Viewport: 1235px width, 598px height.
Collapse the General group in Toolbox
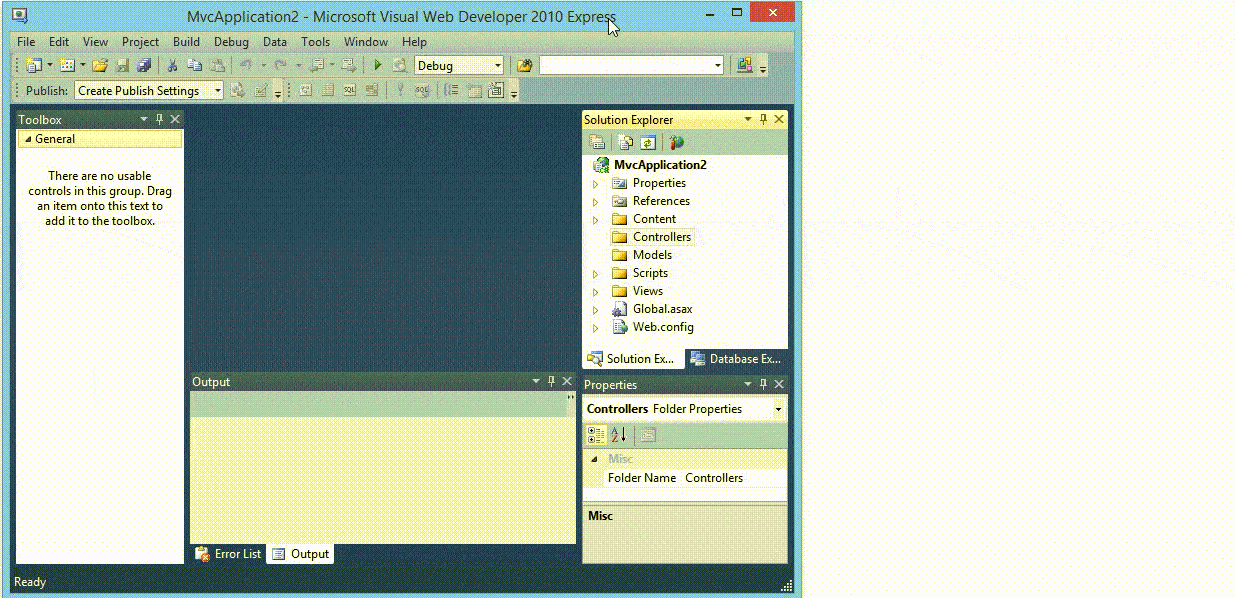click(27, 139)
